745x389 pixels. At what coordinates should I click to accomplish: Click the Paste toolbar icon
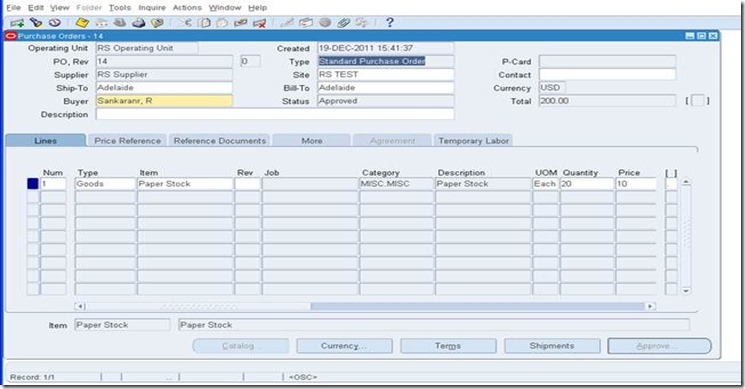(222, 22)
